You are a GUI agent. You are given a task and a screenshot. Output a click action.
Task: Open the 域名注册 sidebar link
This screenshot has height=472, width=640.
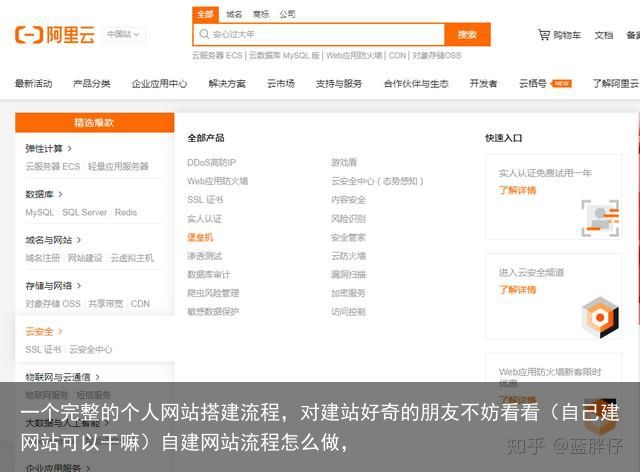[42, 258]
